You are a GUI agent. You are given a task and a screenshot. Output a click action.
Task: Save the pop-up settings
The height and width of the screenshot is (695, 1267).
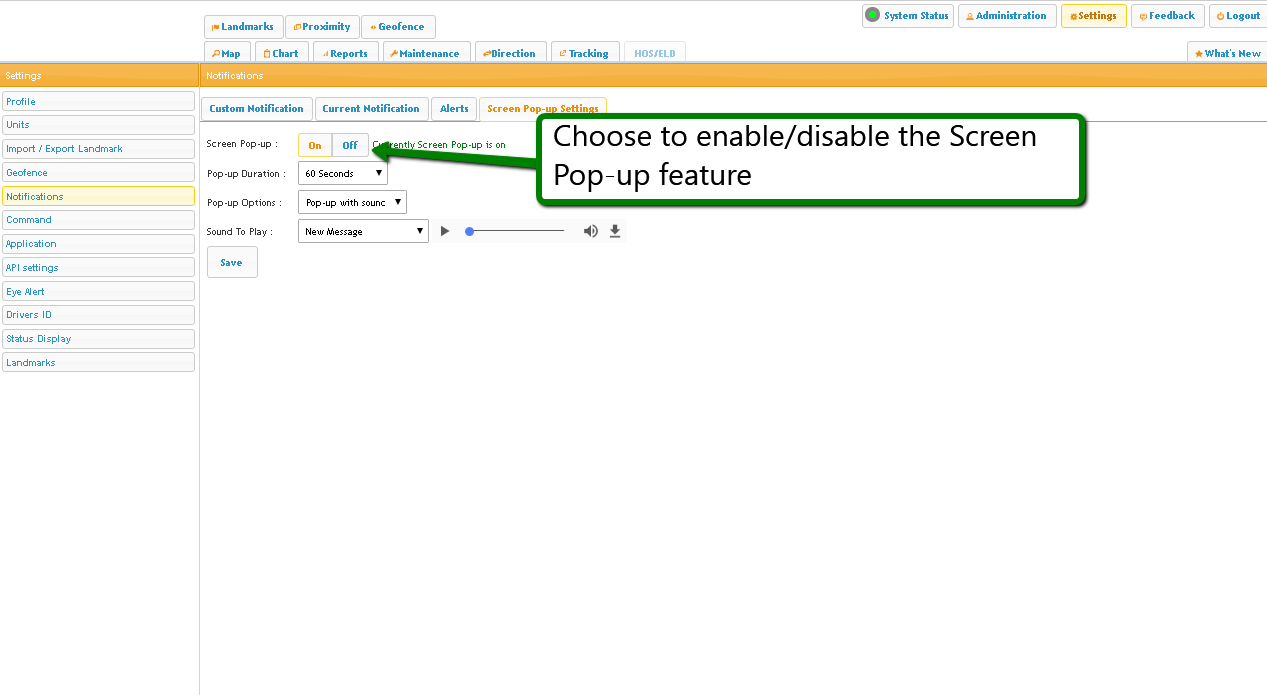[231, 262]
